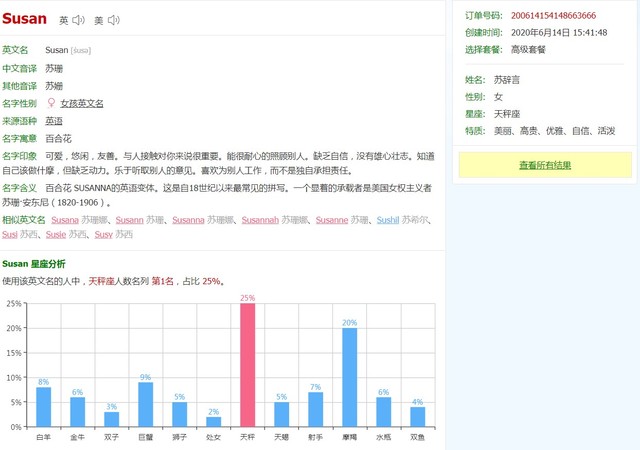This screenshot has height=450, width=640.
Task: Visit the Susannah name link
Action: point(260,219)
